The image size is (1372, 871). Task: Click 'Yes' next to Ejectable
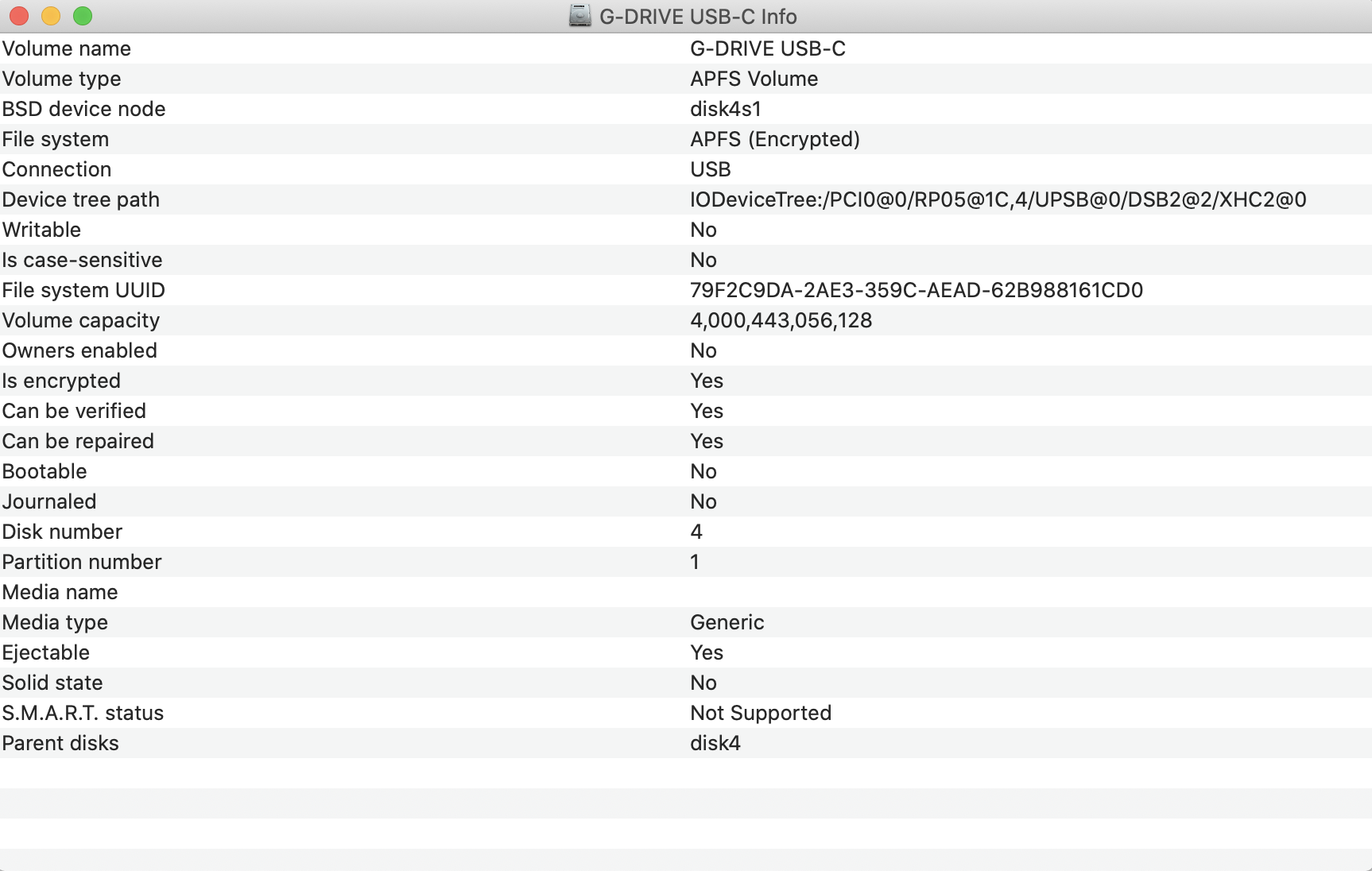click(x=707, y=652)
